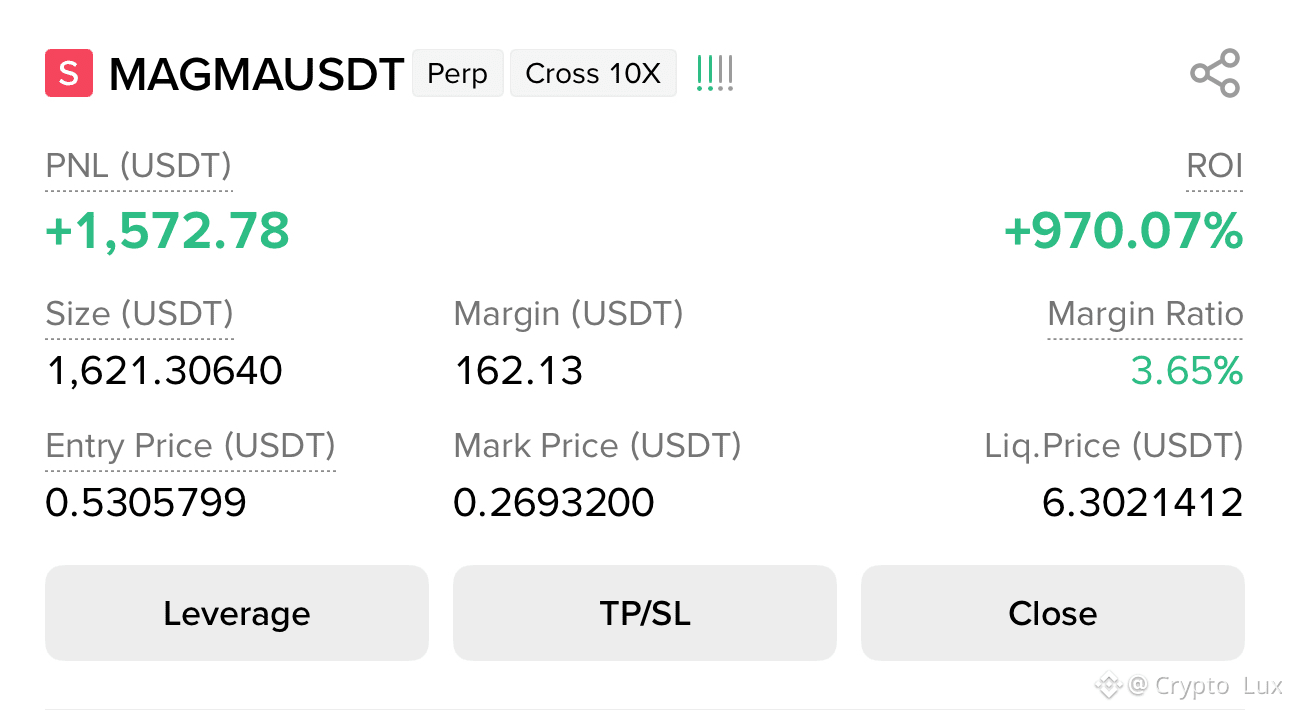Click the ADL indicator bars icon
The image size is (1290, 710).
click(715, 74)
